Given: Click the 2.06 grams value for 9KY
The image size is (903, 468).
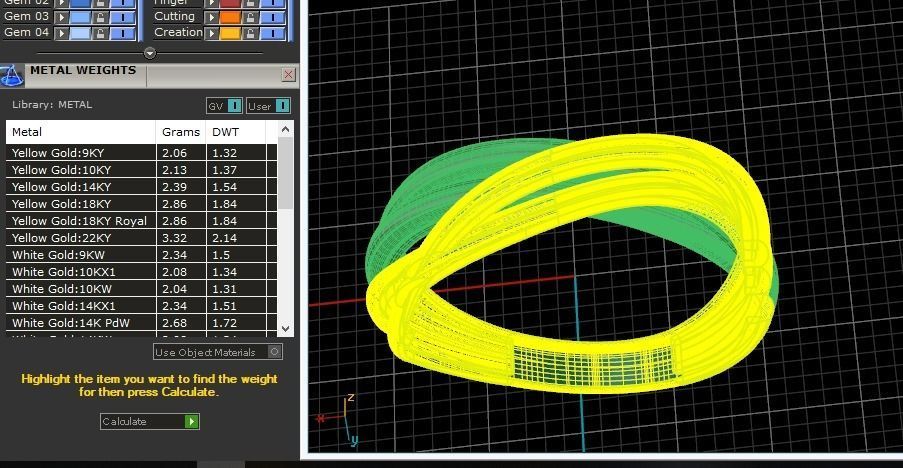Looking at the screenshot, I should click(x=174, y=153).
